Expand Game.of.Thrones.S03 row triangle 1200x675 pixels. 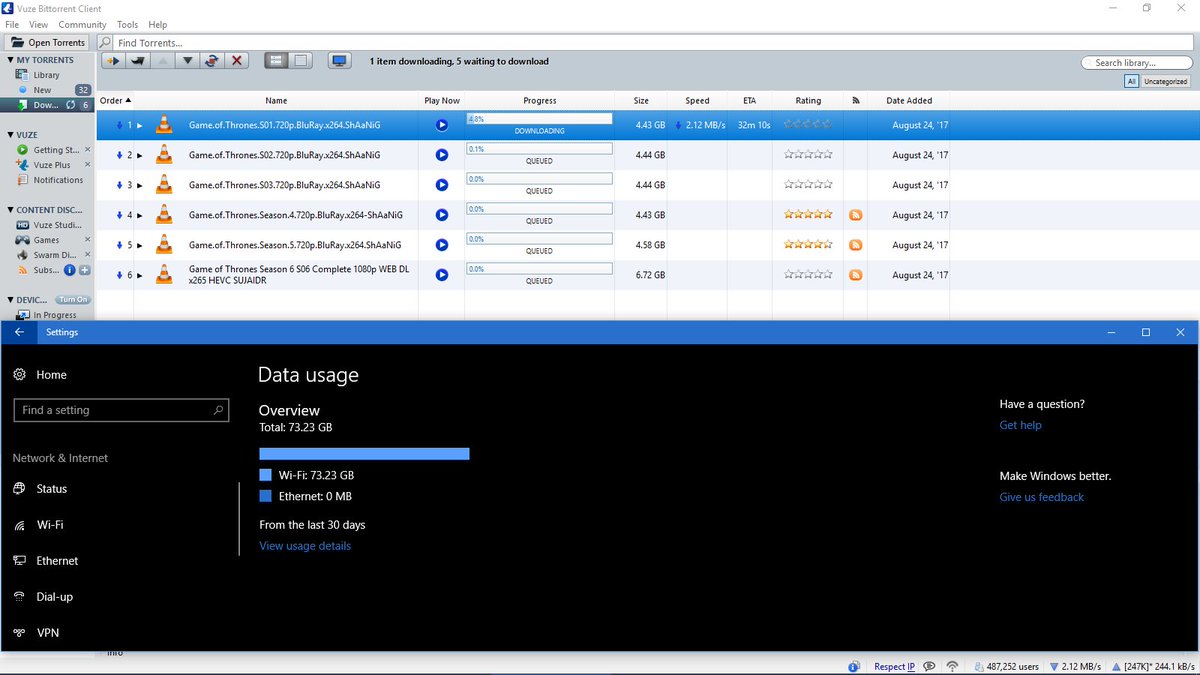(x=140, y=185)
